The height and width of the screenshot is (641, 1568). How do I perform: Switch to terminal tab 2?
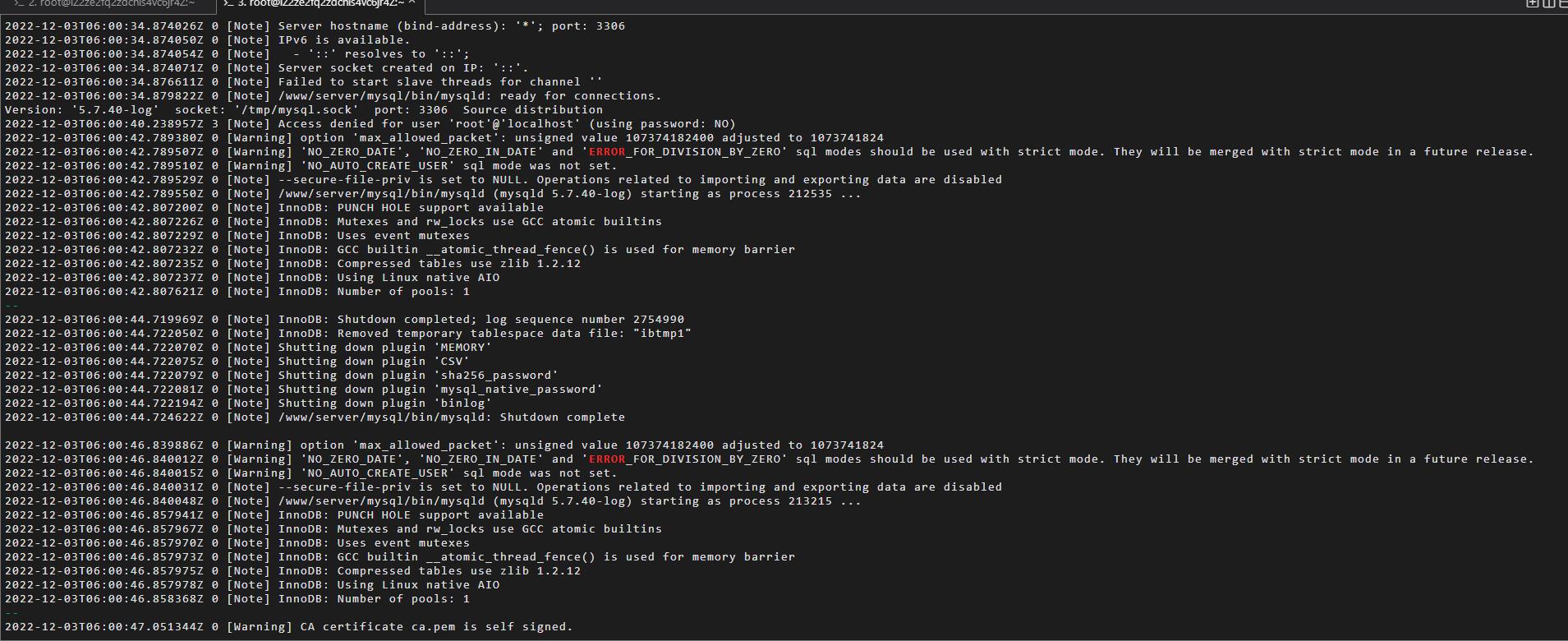pos(107,4)
